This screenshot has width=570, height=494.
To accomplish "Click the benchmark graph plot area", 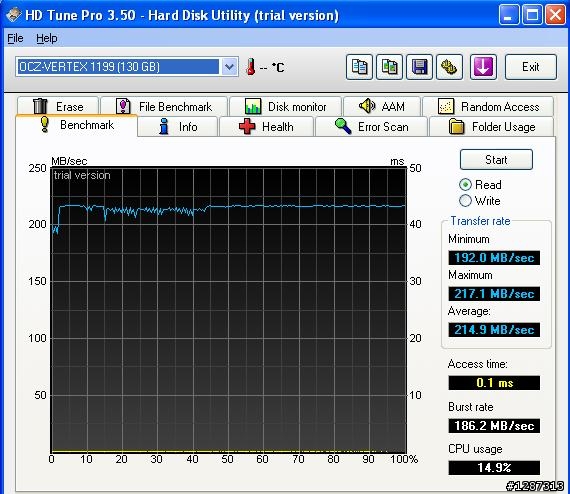I will coord(228,310).
